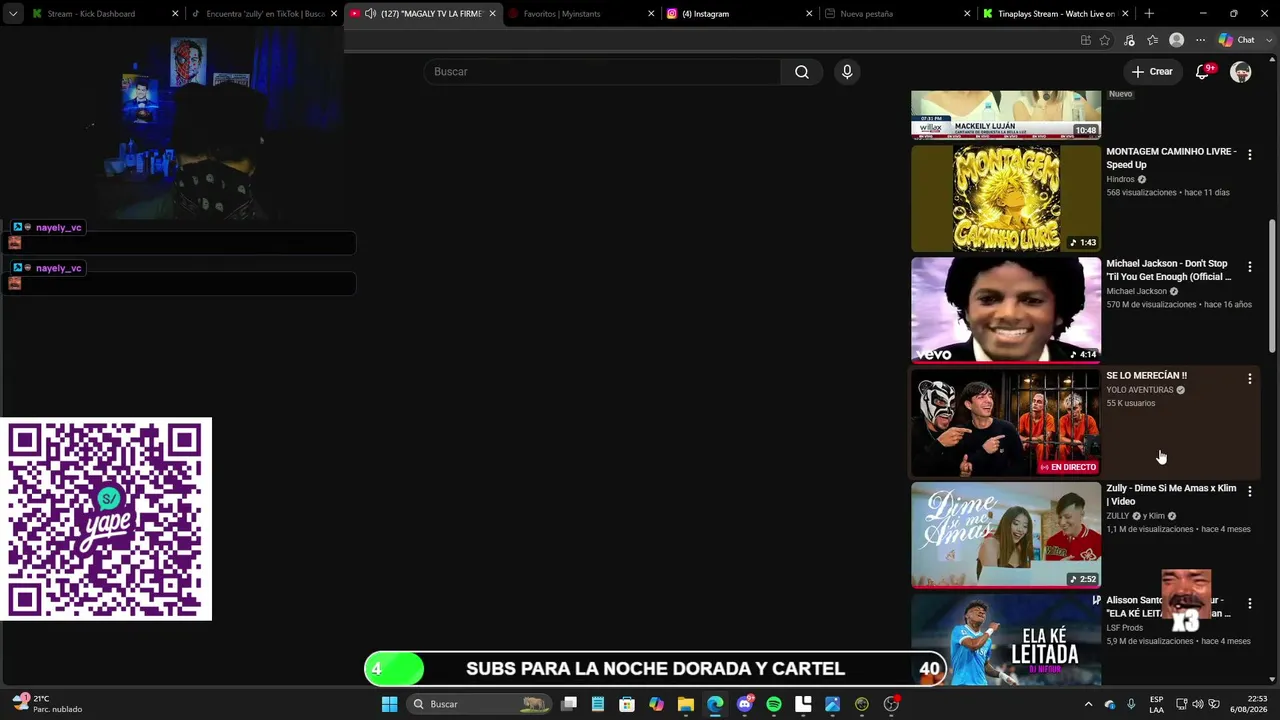Open the browser favorites list icon
1280x720 pixels.
coord(1152,40)
